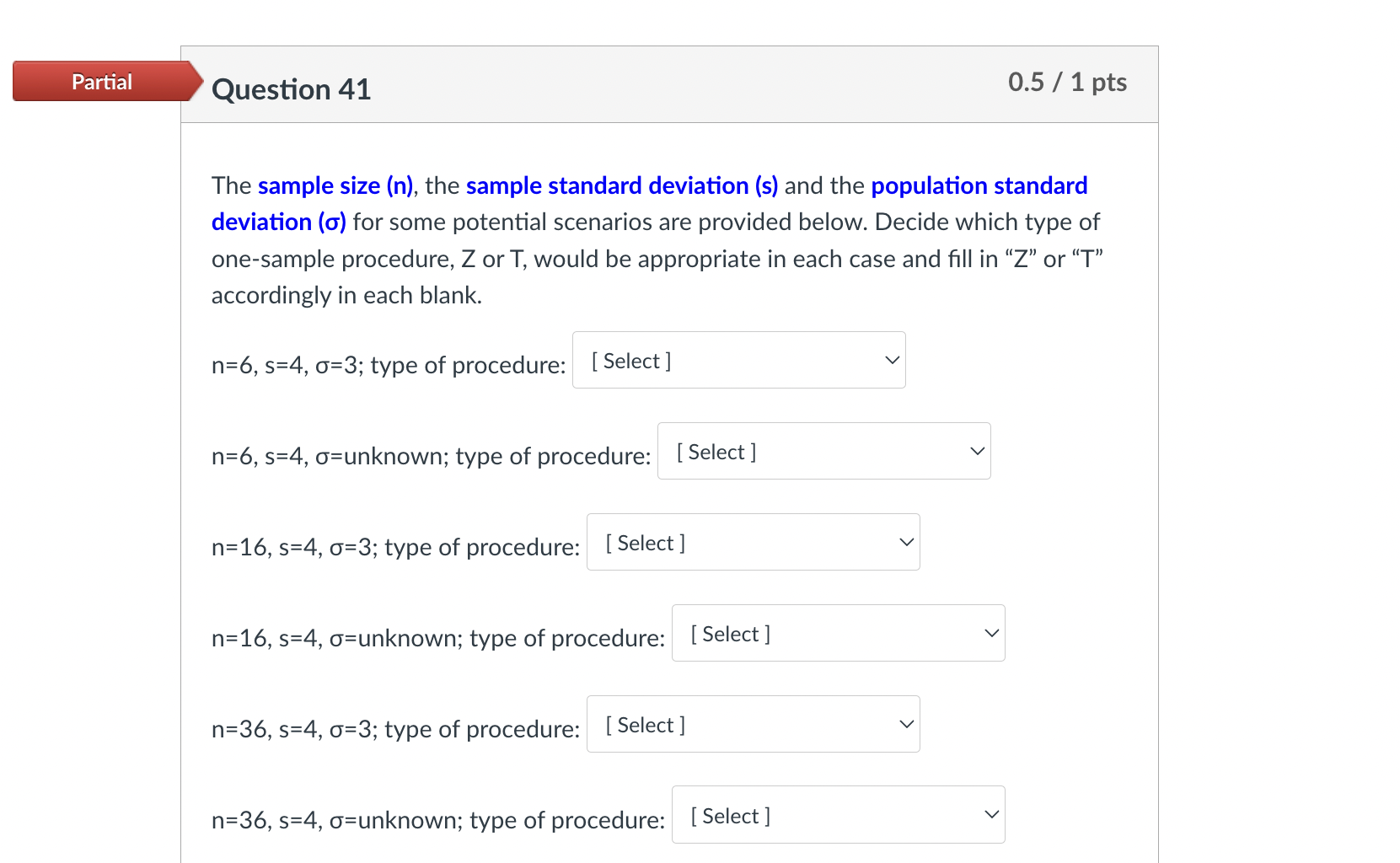Image resolution: width=1400 pixels, height=863 pixels.
Task: Select the [ Select ] placeholder in the last dropdown
Action: (x=730, y=815)
